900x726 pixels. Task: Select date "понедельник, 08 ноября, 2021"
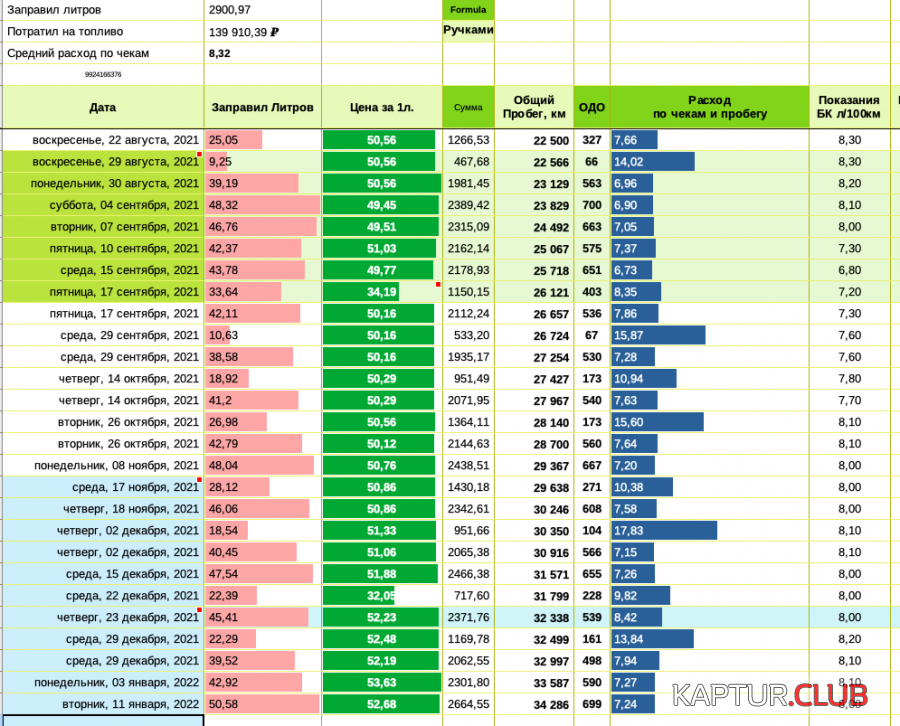(x=103, y=465)
